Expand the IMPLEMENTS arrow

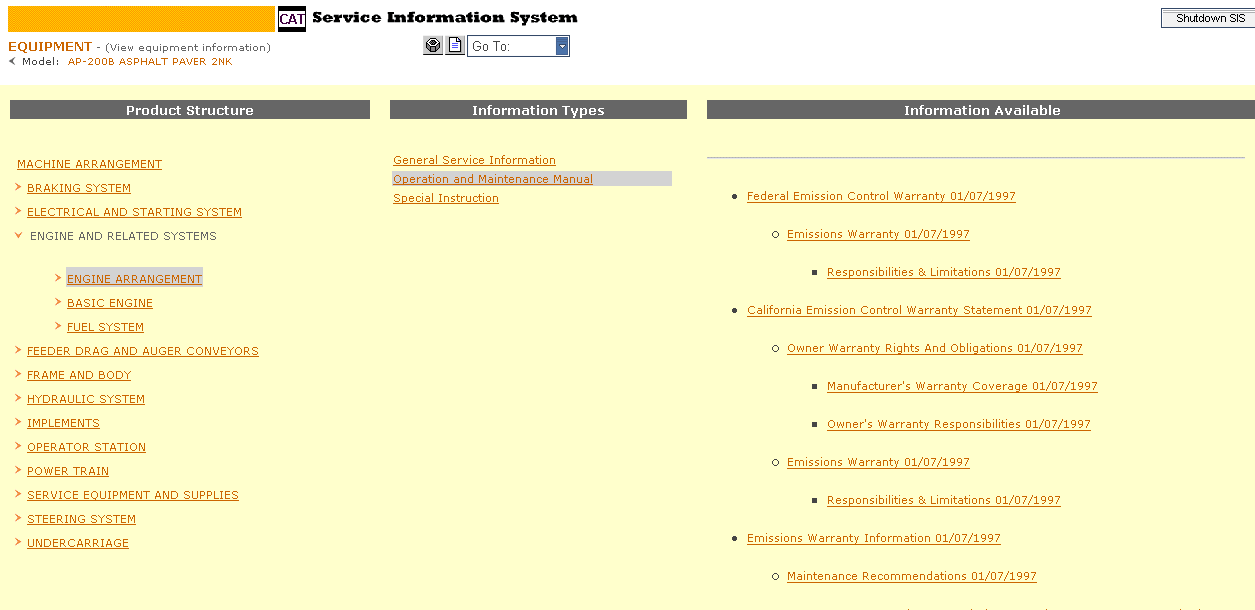[x=19, y=422]
